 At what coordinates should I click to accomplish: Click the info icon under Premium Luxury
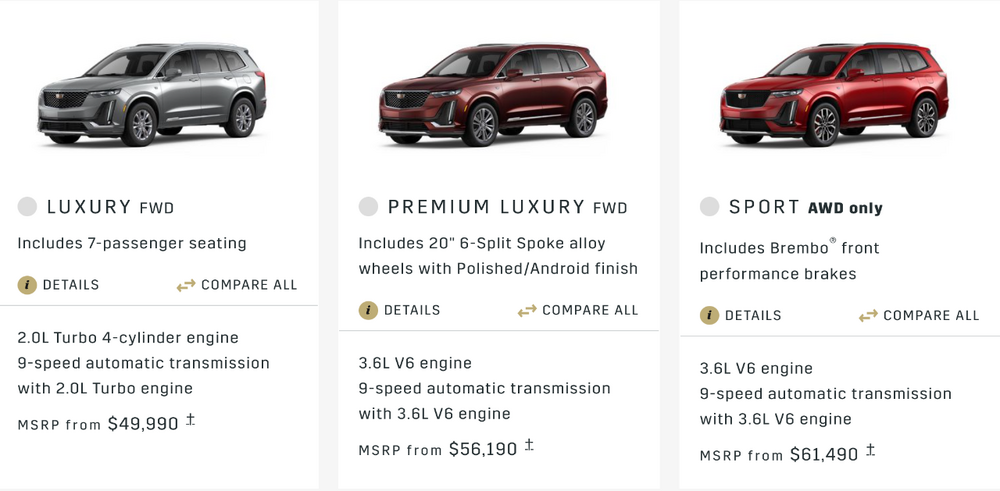point(368,310)
